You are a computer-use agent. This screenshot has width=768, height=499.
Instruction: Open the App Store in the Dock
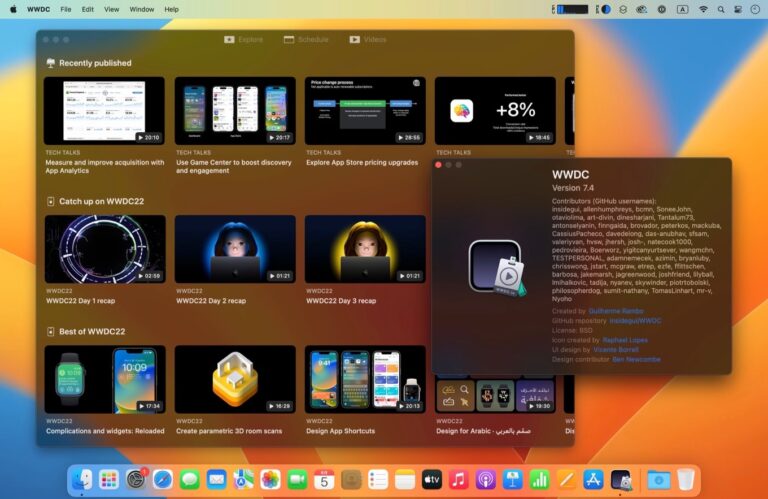coord(594,479)
